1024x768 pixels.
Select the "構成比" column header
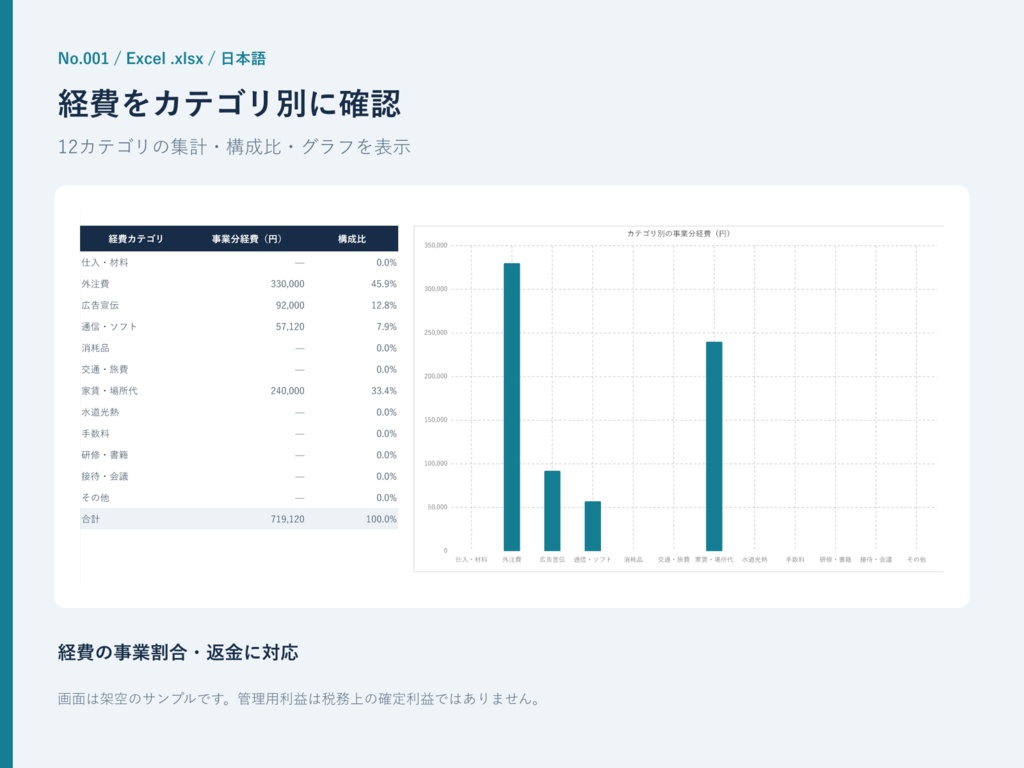(351, 239)
